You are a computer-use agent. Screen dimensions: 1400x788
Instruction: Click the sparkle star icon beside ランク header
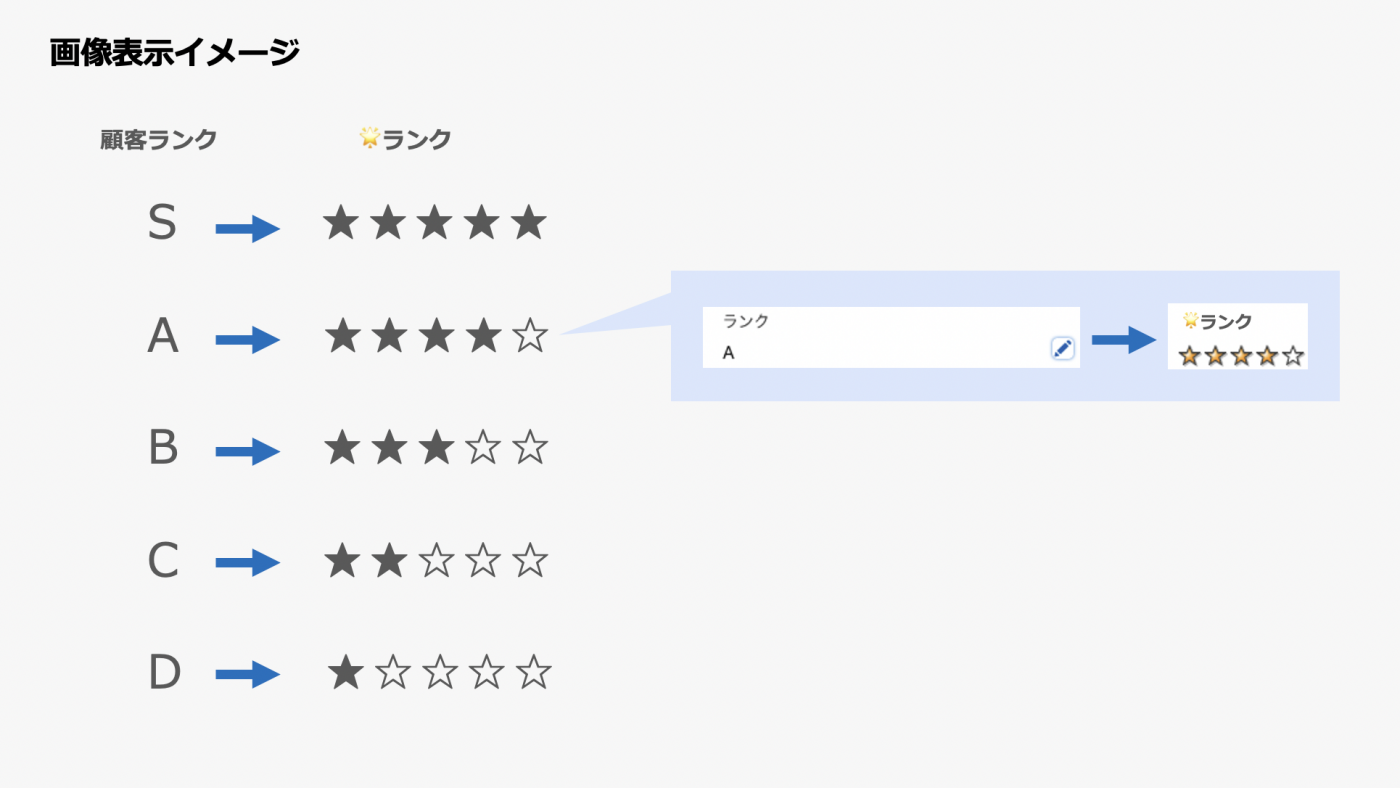pos(370,138)
